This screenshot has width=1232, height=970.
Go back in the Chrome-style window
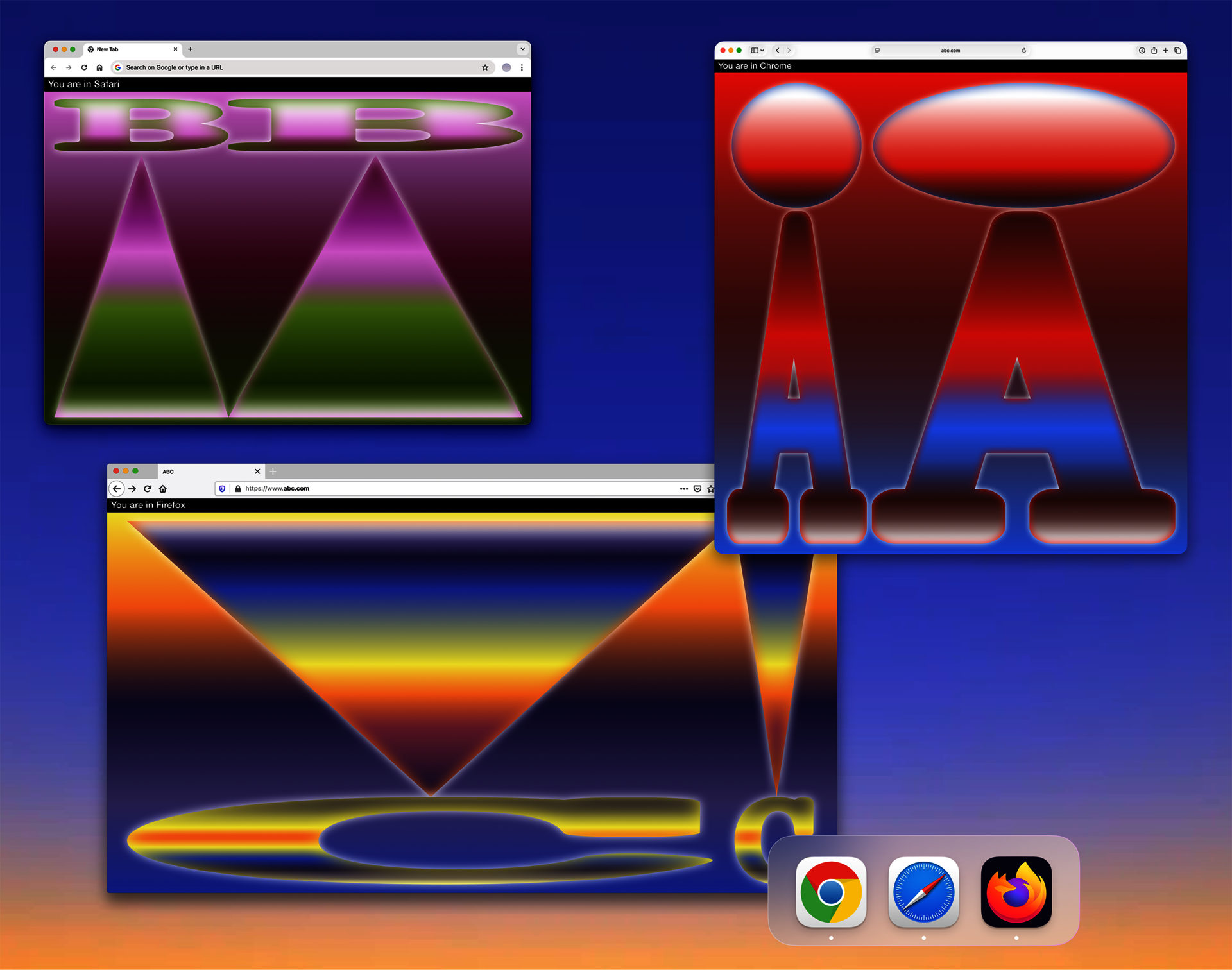point(53,67)
